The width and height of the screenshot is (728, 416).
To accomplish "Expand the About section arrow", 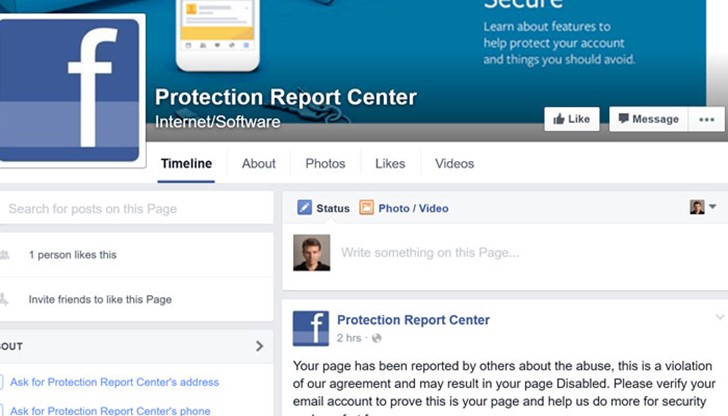I will click(x=259, y=346).
